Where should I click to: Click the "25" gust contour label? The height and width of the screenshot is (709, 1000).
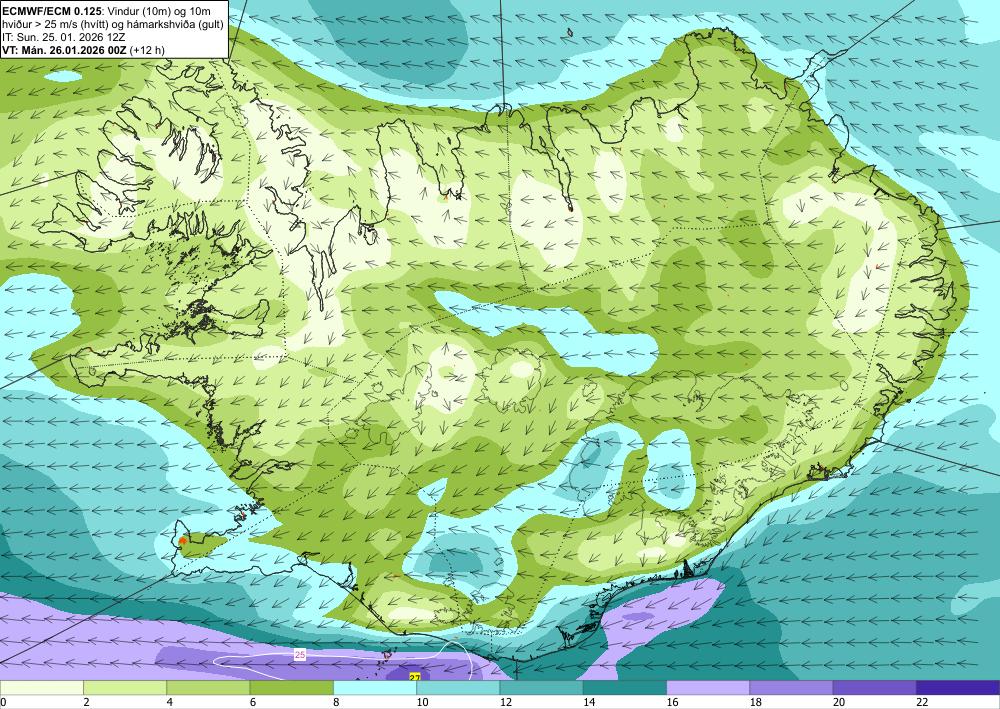click(x=300, y=655)
